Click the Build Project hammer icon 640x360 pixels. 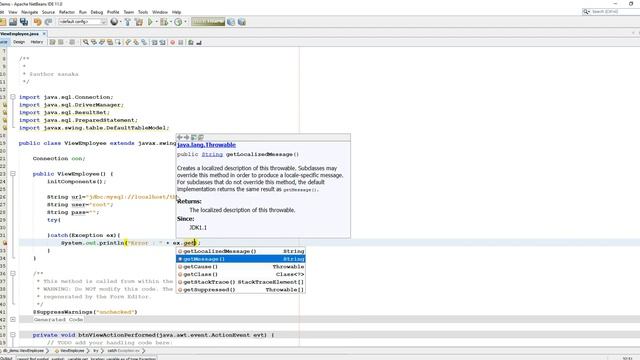coord(128,22)
